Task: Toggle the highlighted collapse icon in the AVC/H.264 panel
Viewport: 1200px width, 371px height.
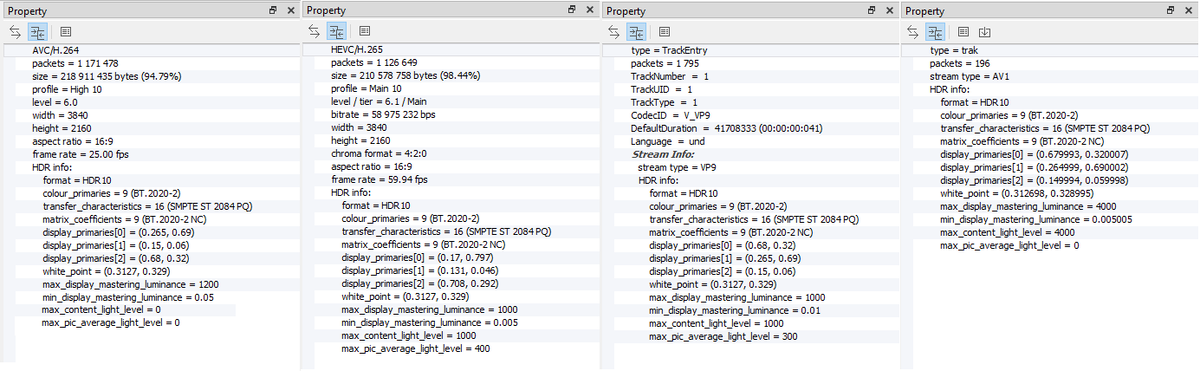Action: (38, 31)
